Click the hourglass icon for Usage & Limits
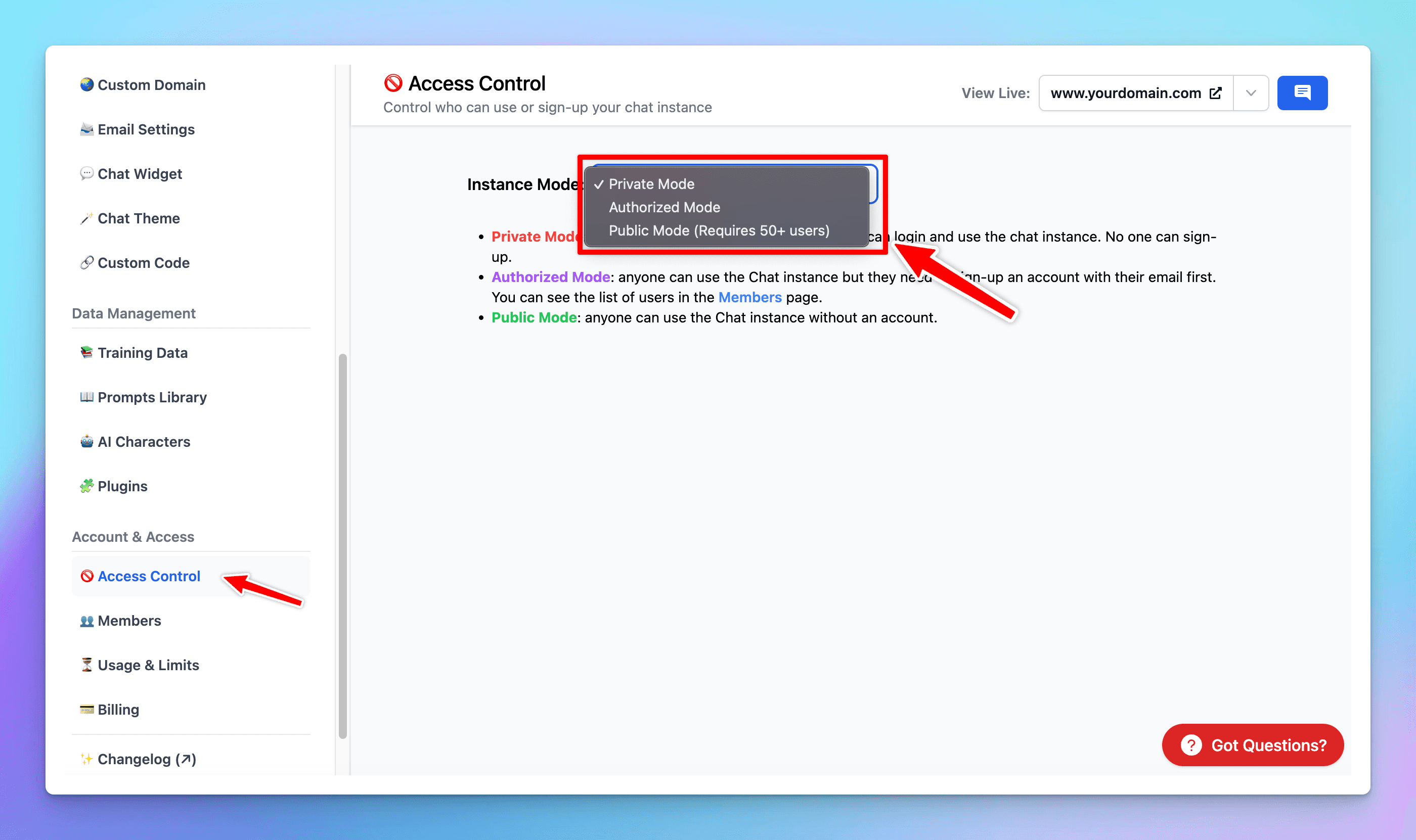Image resolution: width=1416 pixels, height=840 pixels. (86, 665)
